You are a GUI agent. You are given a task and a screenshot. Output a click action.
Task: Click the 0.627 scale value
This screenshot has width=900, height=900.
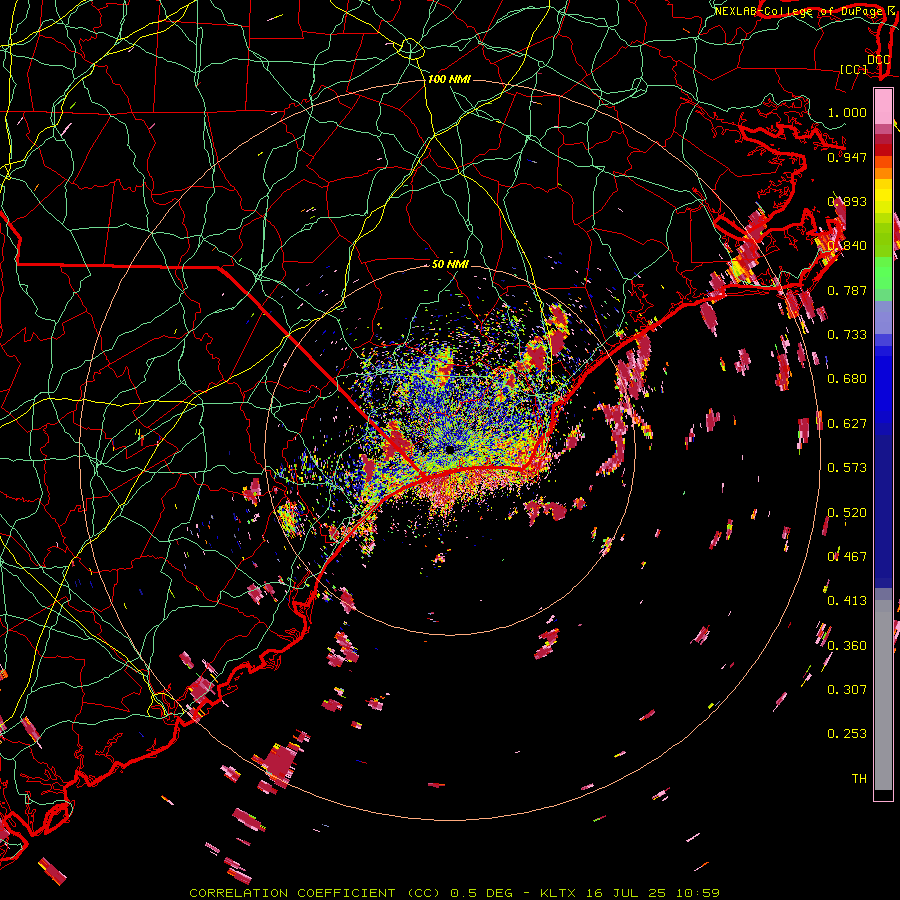[x=847, y=424]
